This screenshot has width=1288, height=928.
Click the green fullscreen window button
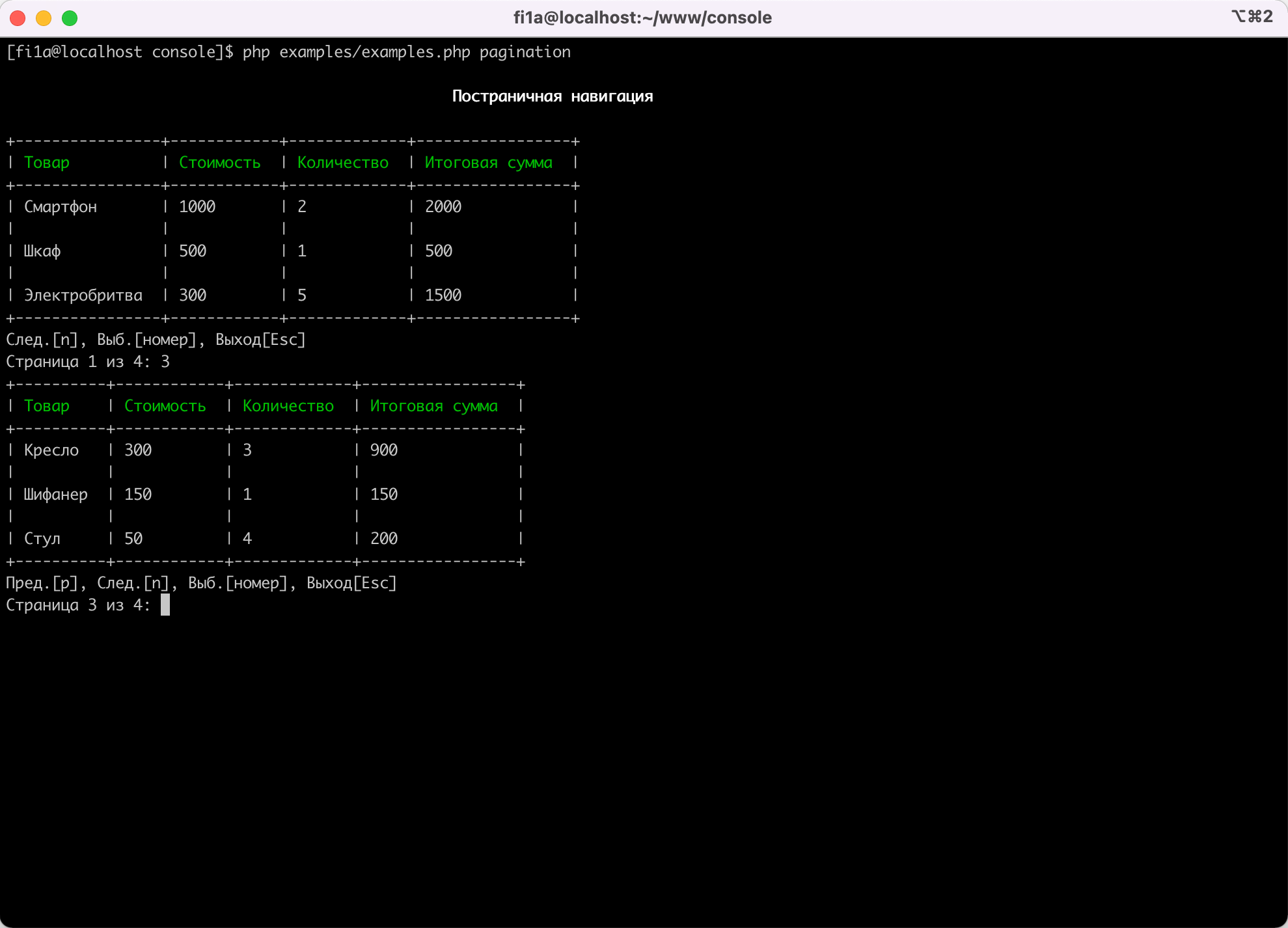70,18
